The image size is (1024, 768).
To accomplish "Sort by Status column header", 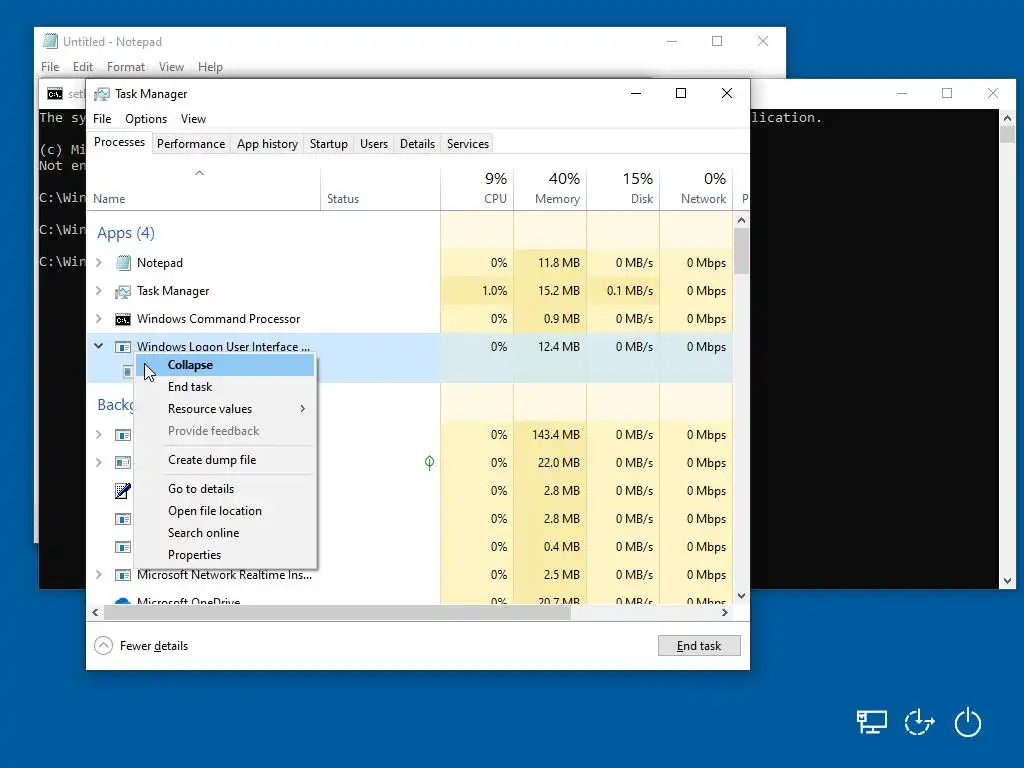I will pos(380,189).
